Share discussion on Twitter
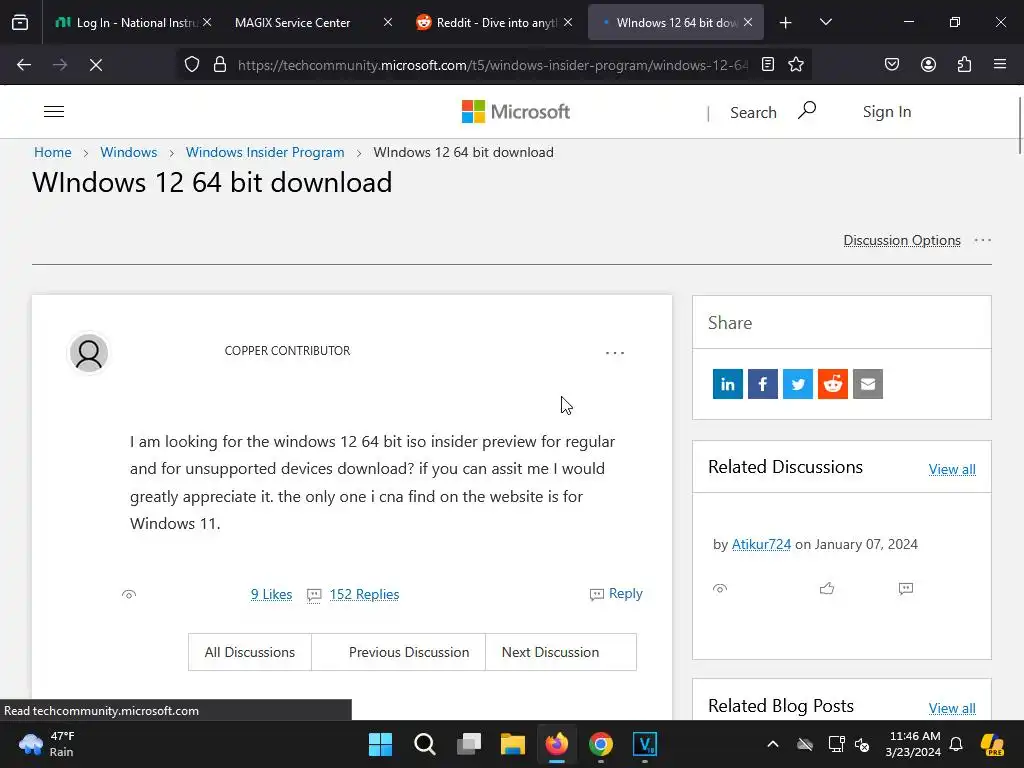This screenshot has height=768, width=1024. [x=798, y=384]
